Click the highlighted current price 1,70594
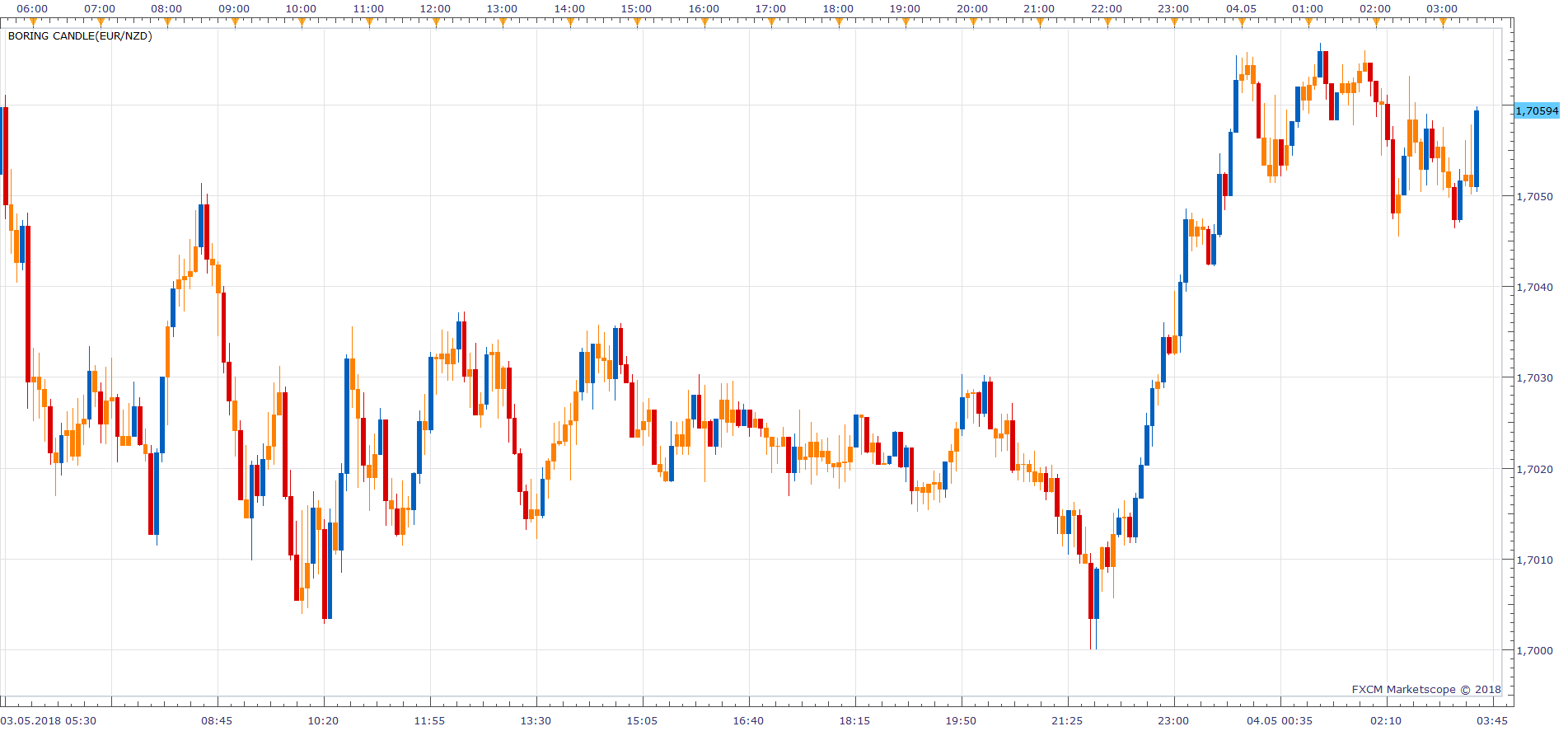 (x=1537, y=110)
